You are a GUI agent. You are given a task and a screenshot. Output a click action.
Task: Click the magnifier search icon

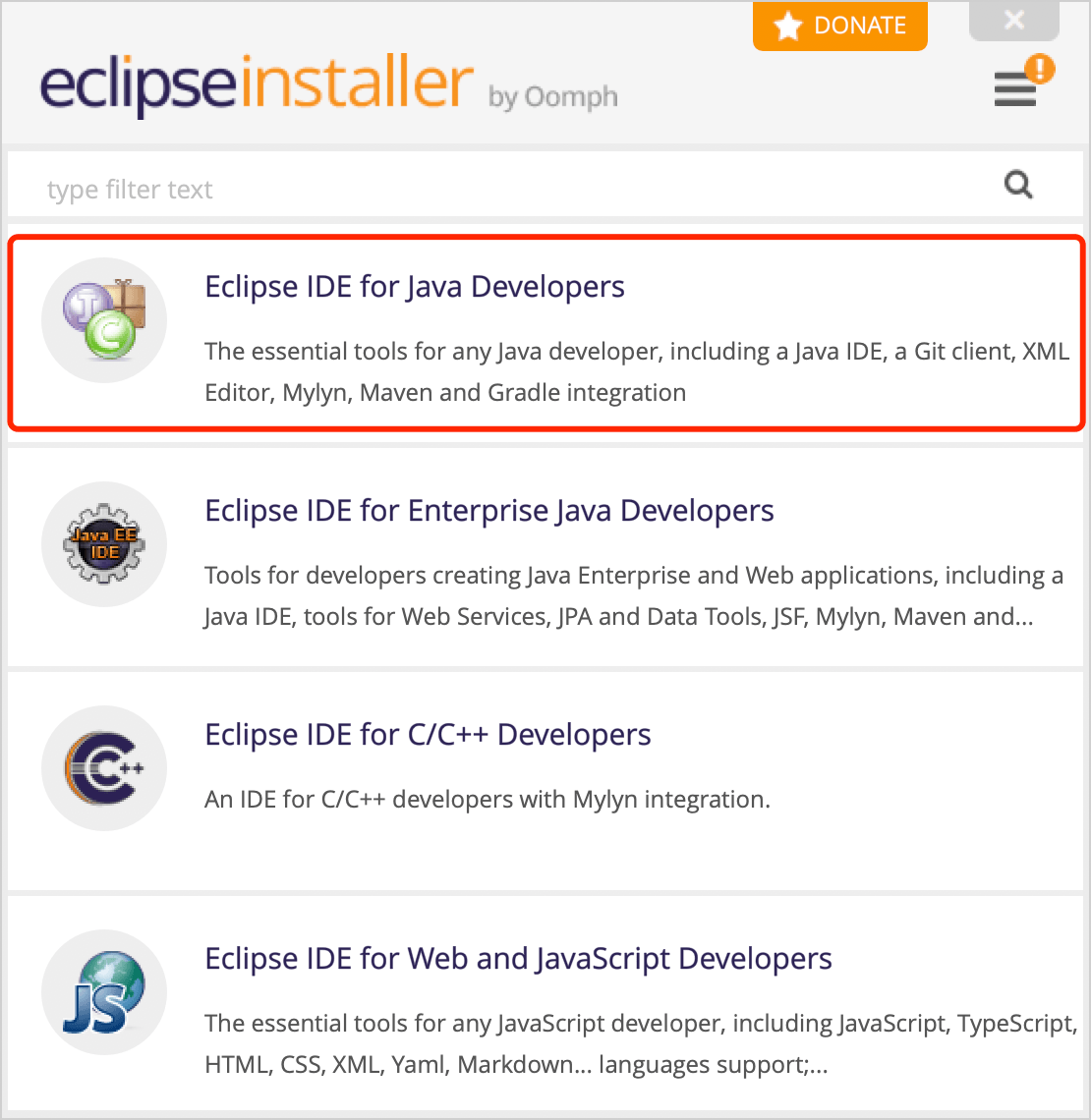pyautogui.click(x=1018, y=185)
